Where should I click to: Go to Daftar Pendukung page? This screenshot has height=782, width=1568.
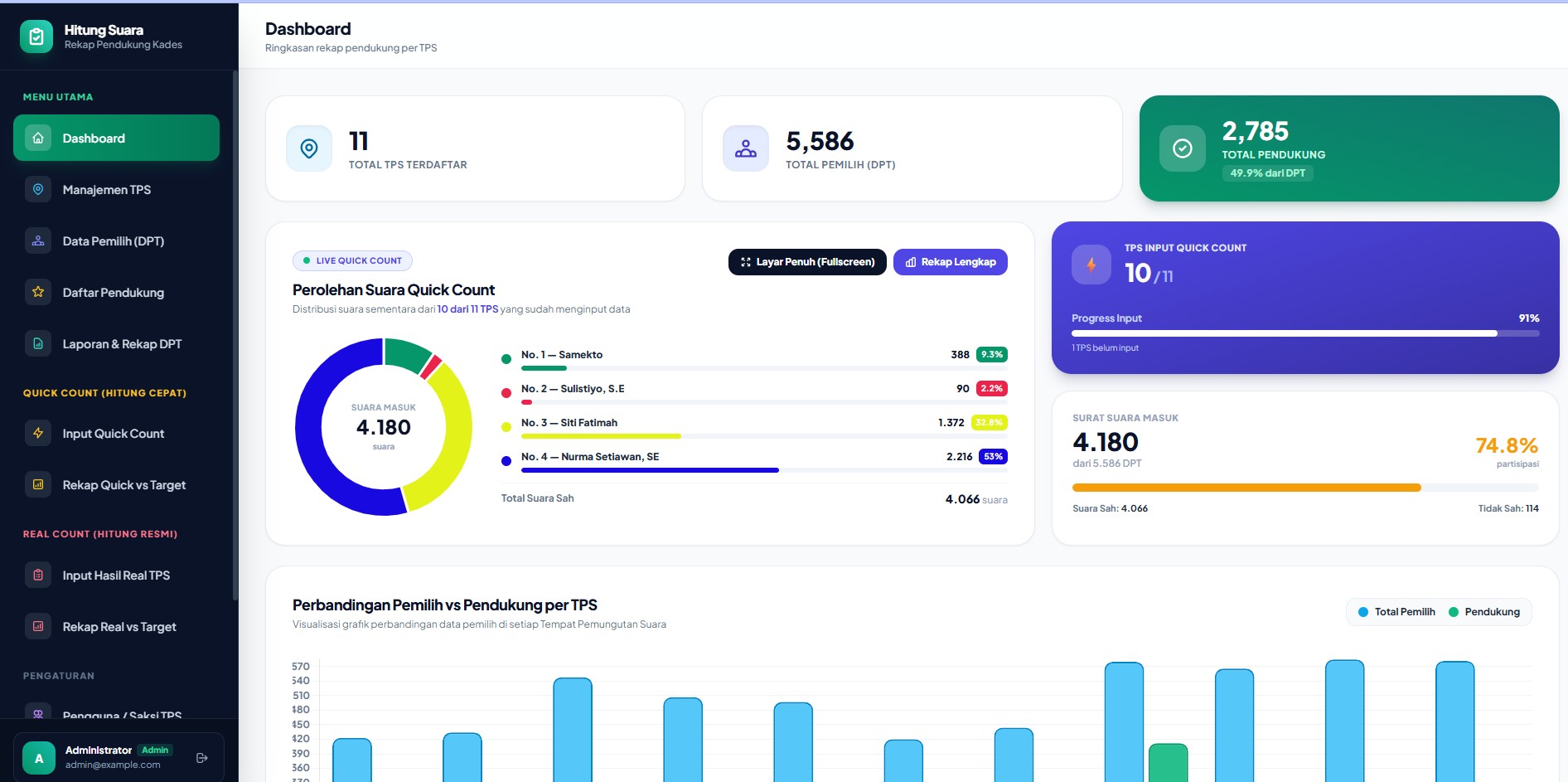tap(116, 292)
